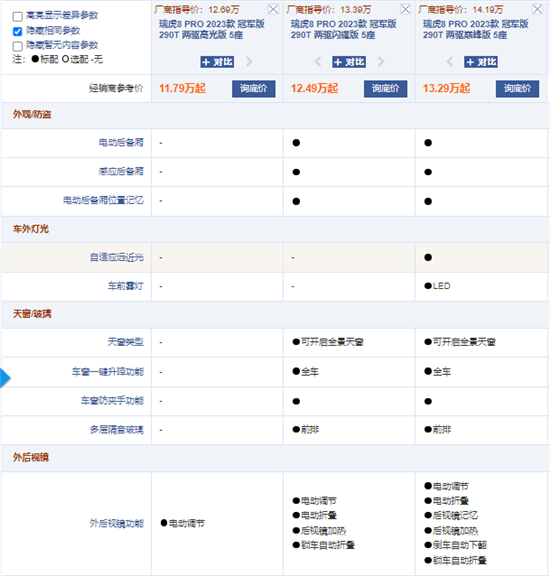Click 询底价 for 12.49万起 model
Image resolution: width=550 pixels, height=576 pixels.
(385, 89)
